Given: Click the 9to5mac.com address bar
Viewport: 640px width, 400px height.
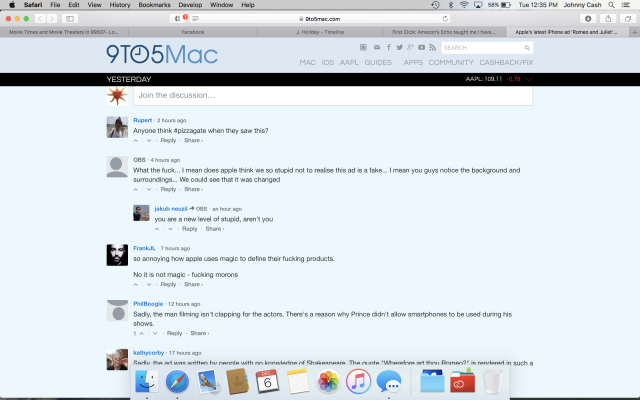Looking at the screenshot, I should [320, 19].
